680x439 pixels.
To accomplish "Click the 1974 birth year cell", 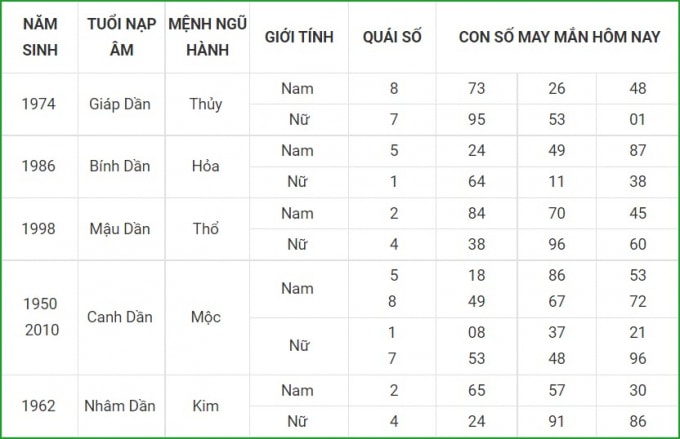I will click(39, 104).
